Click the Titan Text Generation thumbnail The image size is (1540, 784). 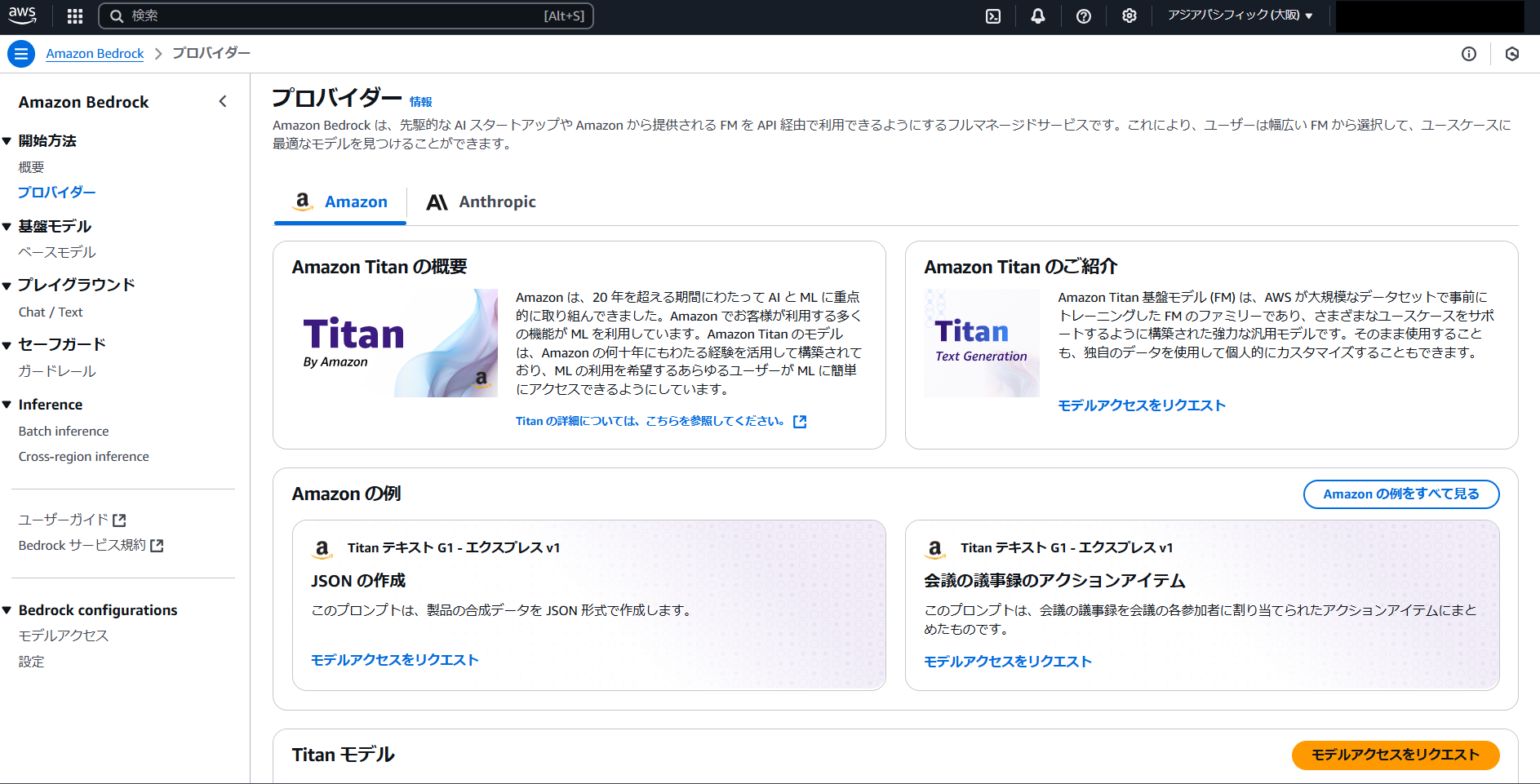pyautogui.click(x=982, y=343)
